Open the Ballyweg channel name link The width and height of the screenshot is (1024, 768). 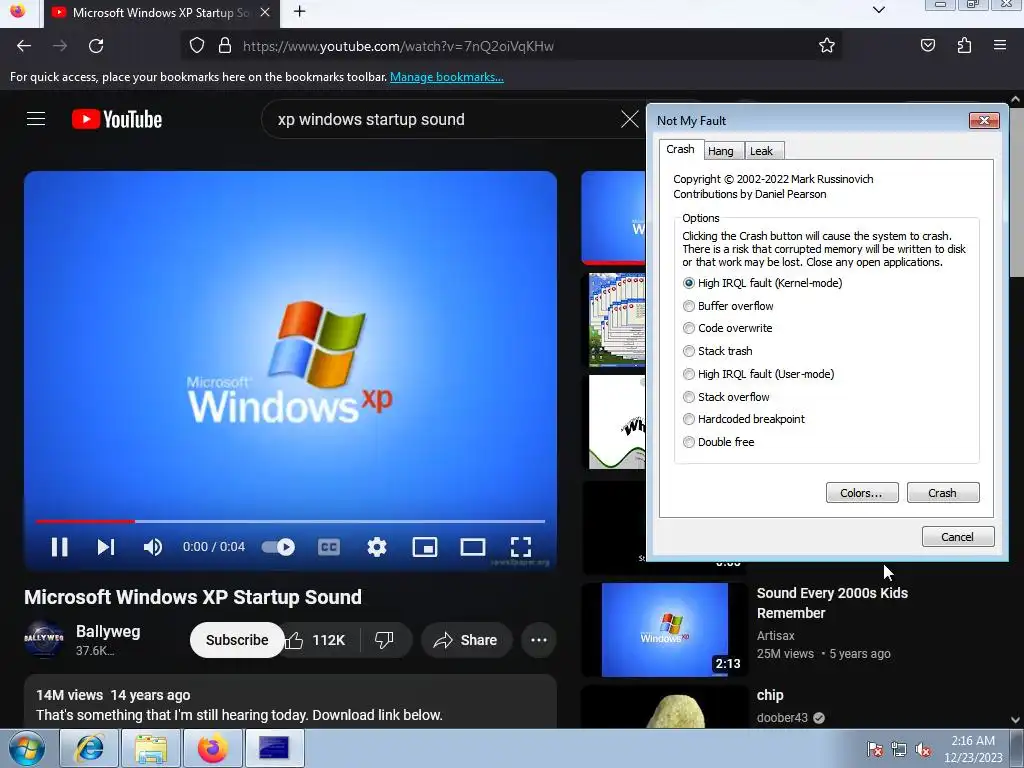[108, 632]
